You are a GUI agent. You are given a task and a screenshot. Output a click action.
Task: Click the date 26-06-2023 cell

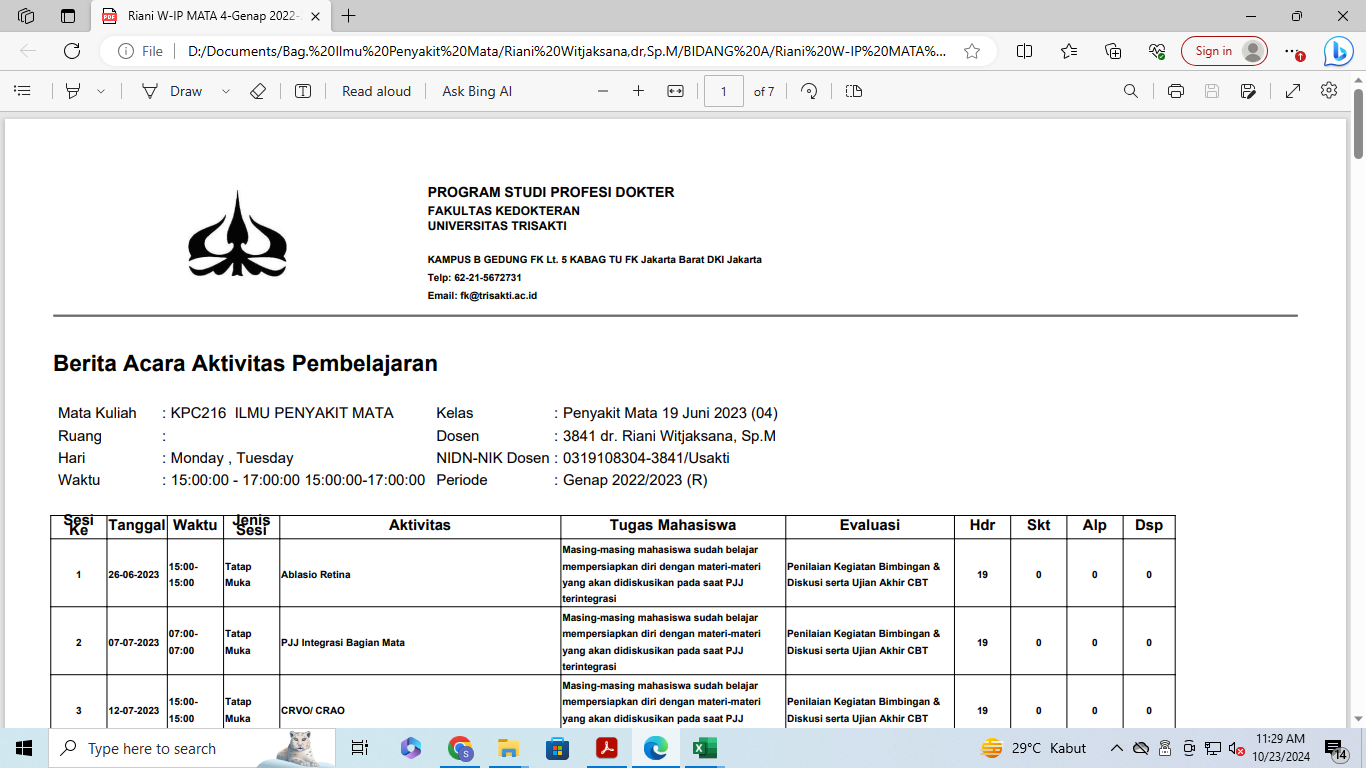[135, 574]
